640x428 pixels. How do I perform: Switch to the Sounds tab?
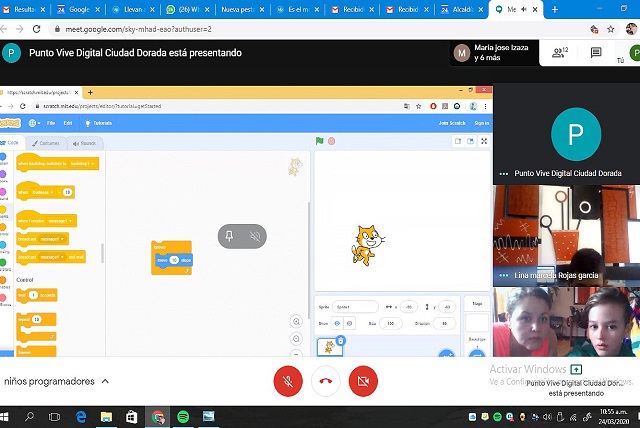[x=84, y=143]
